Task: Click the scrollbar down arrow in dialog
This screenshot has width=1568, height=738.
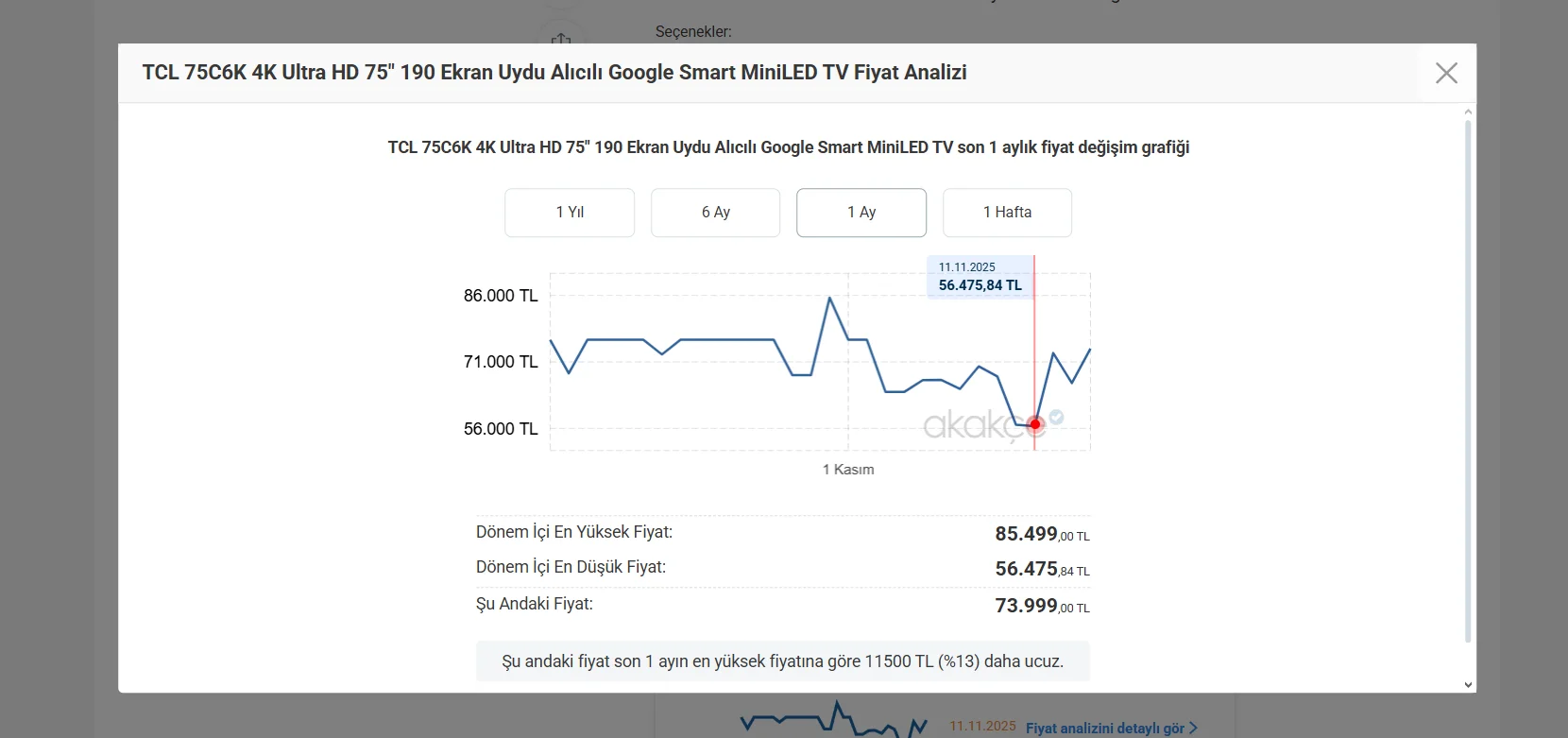Action: pyautogui.click(x=1468, y=685)
